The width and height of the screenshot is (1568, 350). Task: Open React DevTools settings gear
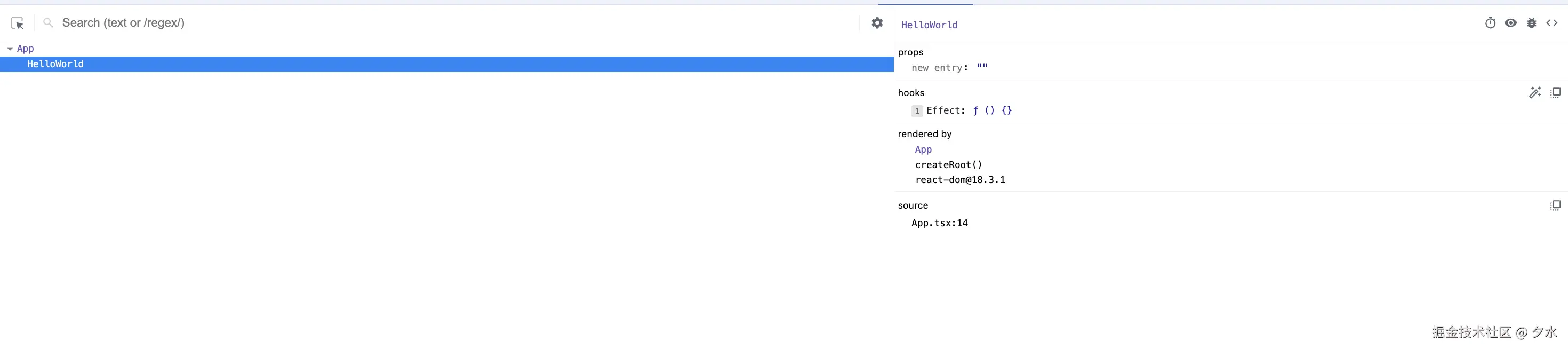click(x=876, y=23)
